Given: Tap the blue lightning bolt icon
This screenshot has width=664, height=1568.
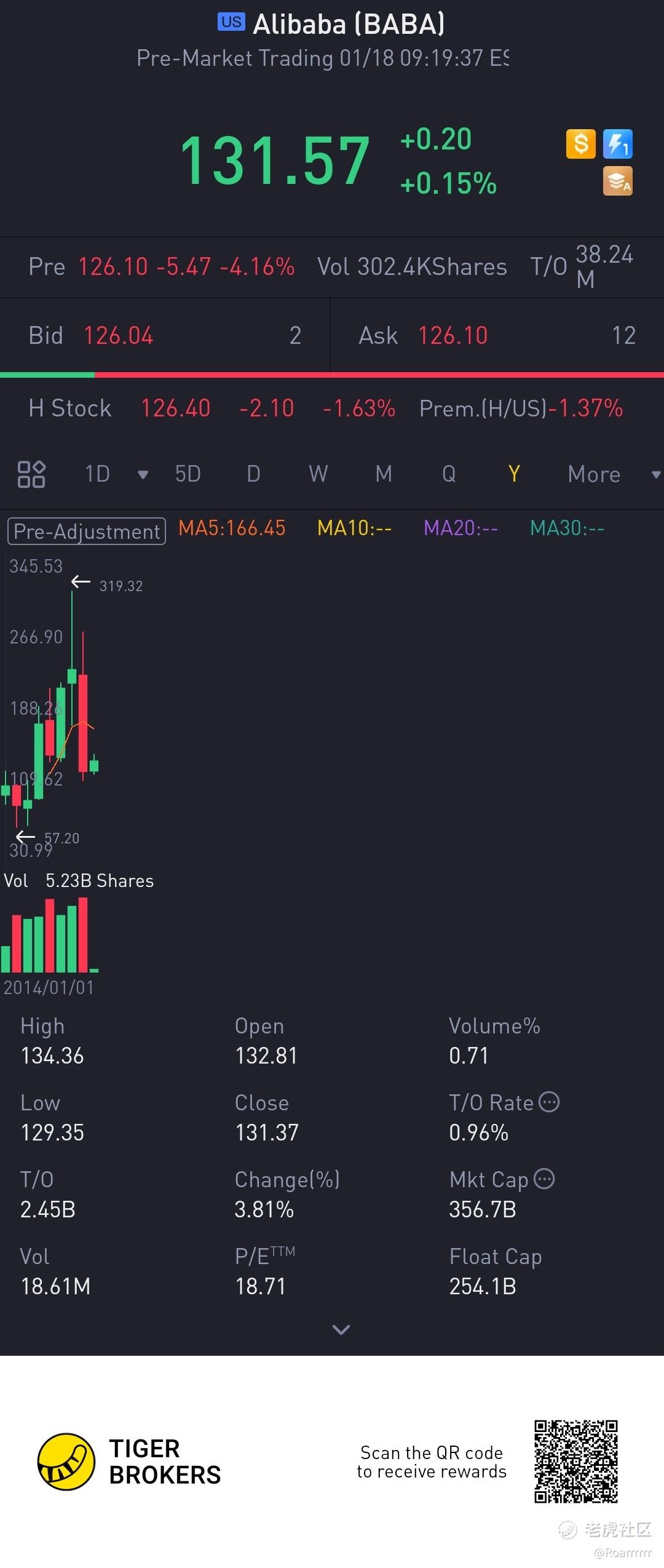Looking at the screenshot, I should (x=617, y=144).
